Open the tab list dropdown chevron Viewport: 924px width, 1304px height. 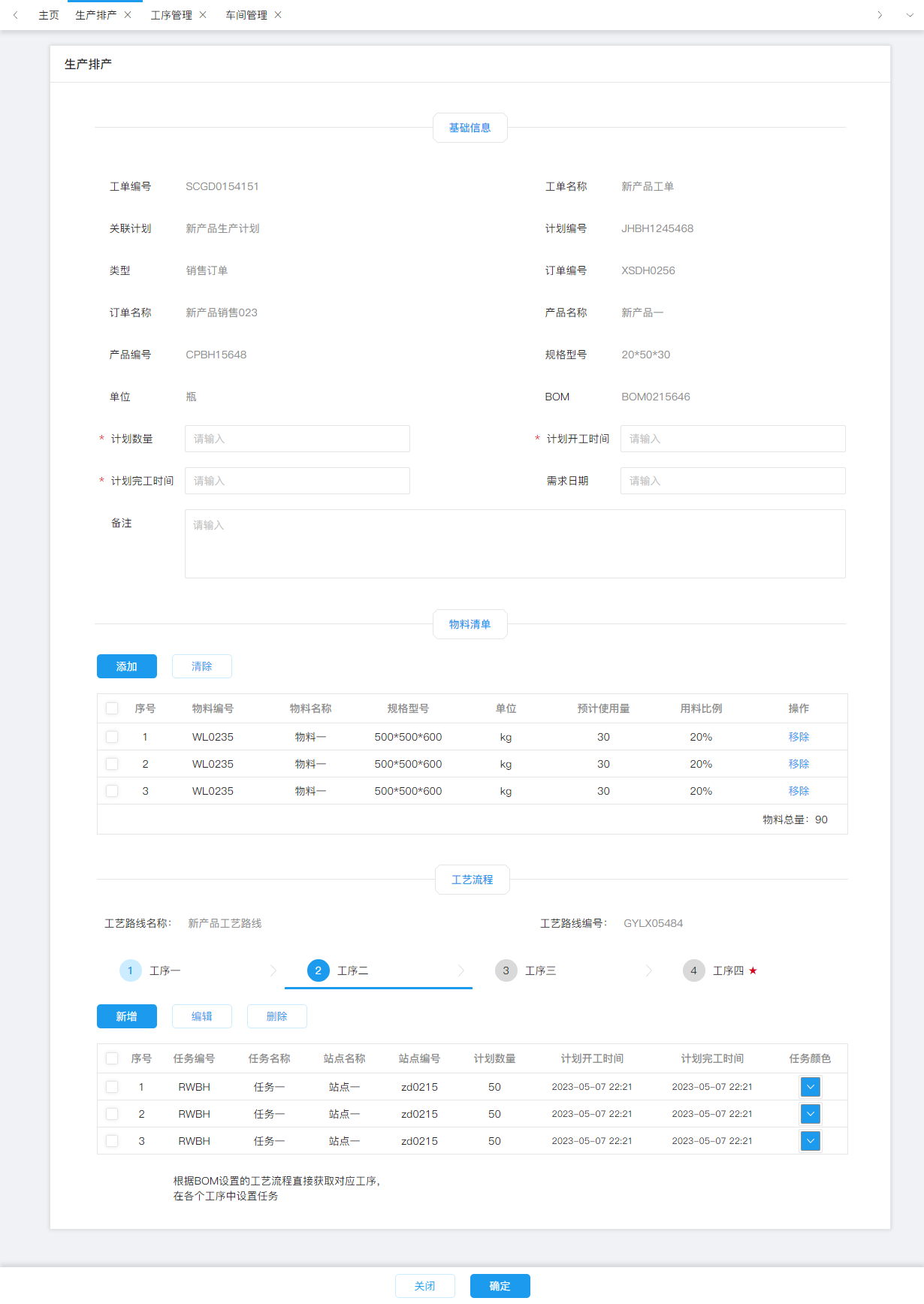click(910, 15)
